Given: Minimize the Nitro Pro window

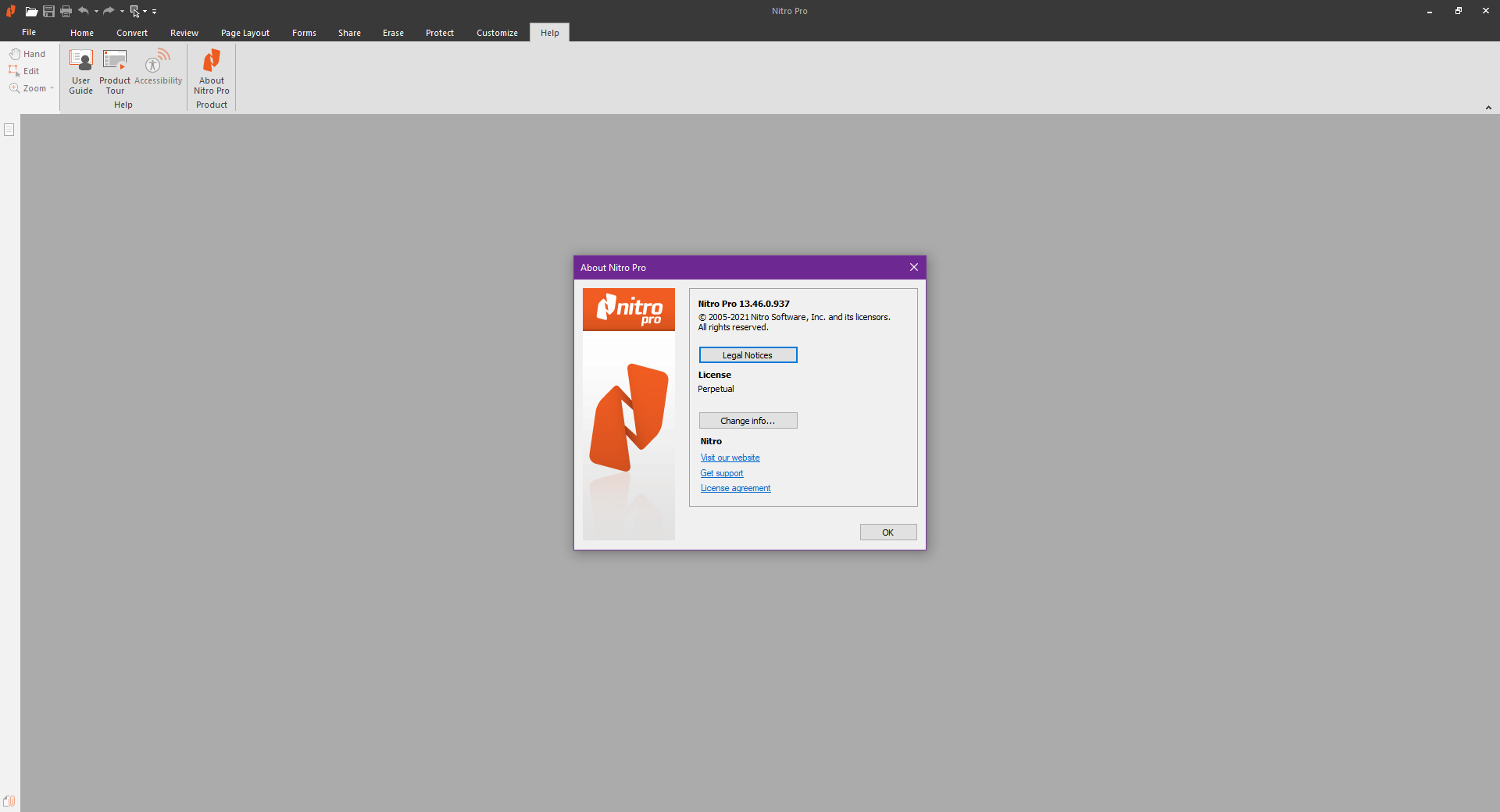Looking at the screenshot, I should pos(1430,11).
